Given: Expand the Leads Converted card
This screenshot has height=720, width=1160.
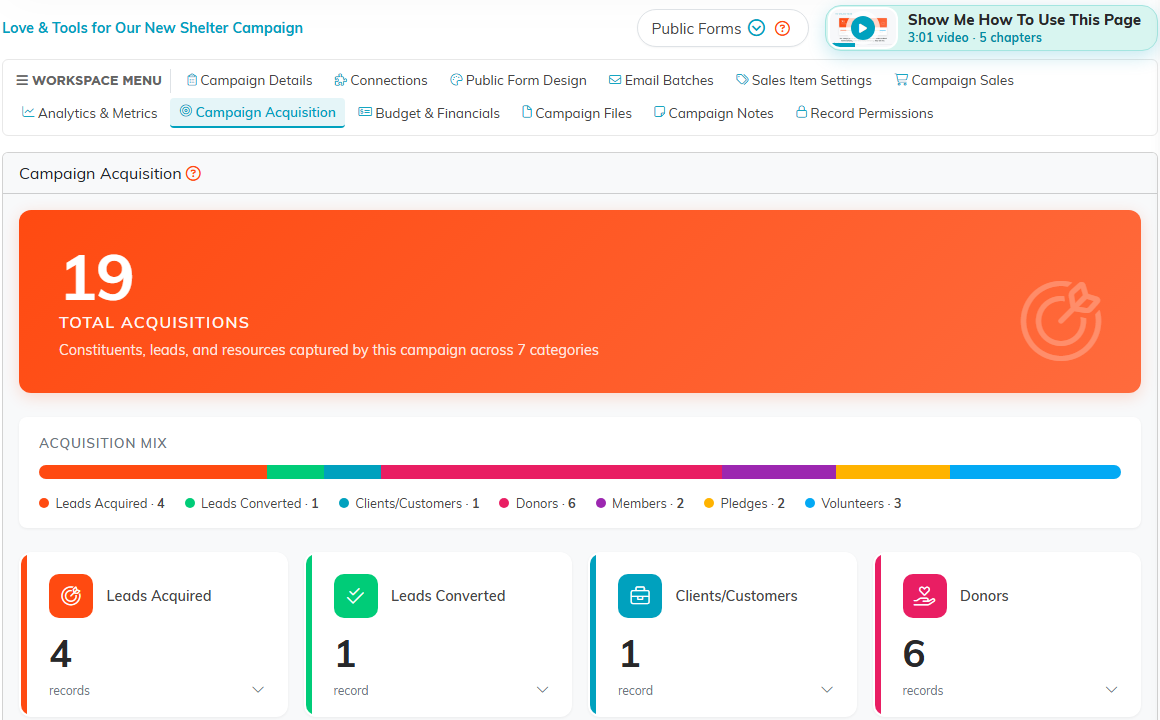Looking at the screenshot, I should (x=542, y=690).
